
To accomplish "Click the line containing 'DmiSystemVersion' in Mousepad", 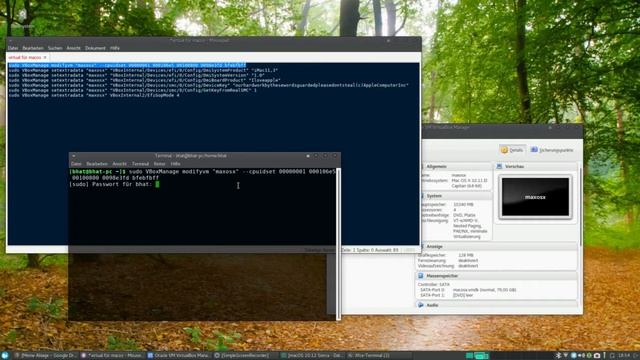I will pos(136,75).
